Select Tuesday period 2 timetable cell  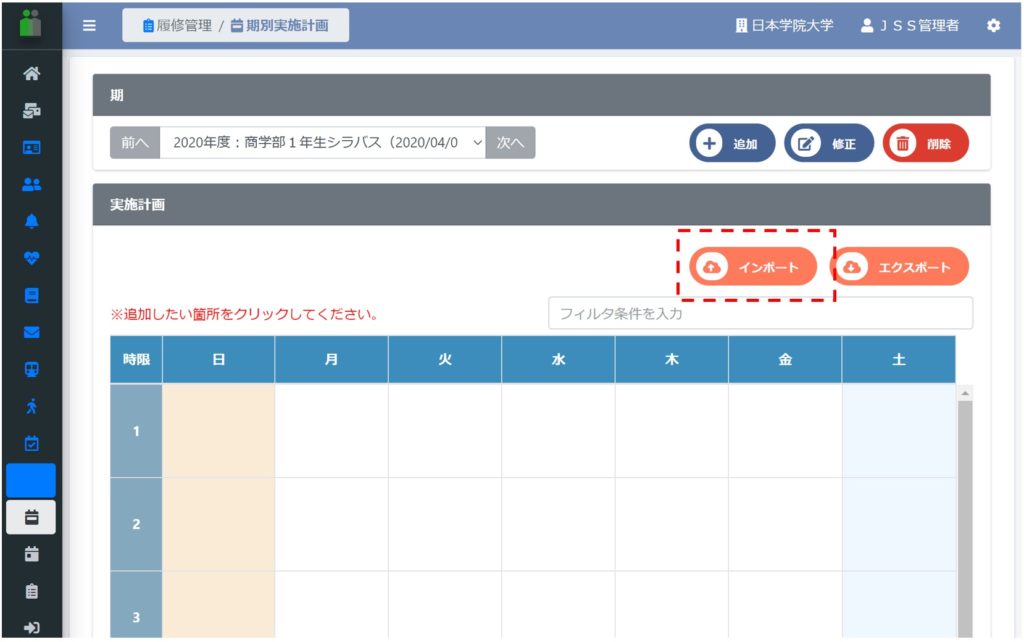pyautogui.click(x=445, y=524)
